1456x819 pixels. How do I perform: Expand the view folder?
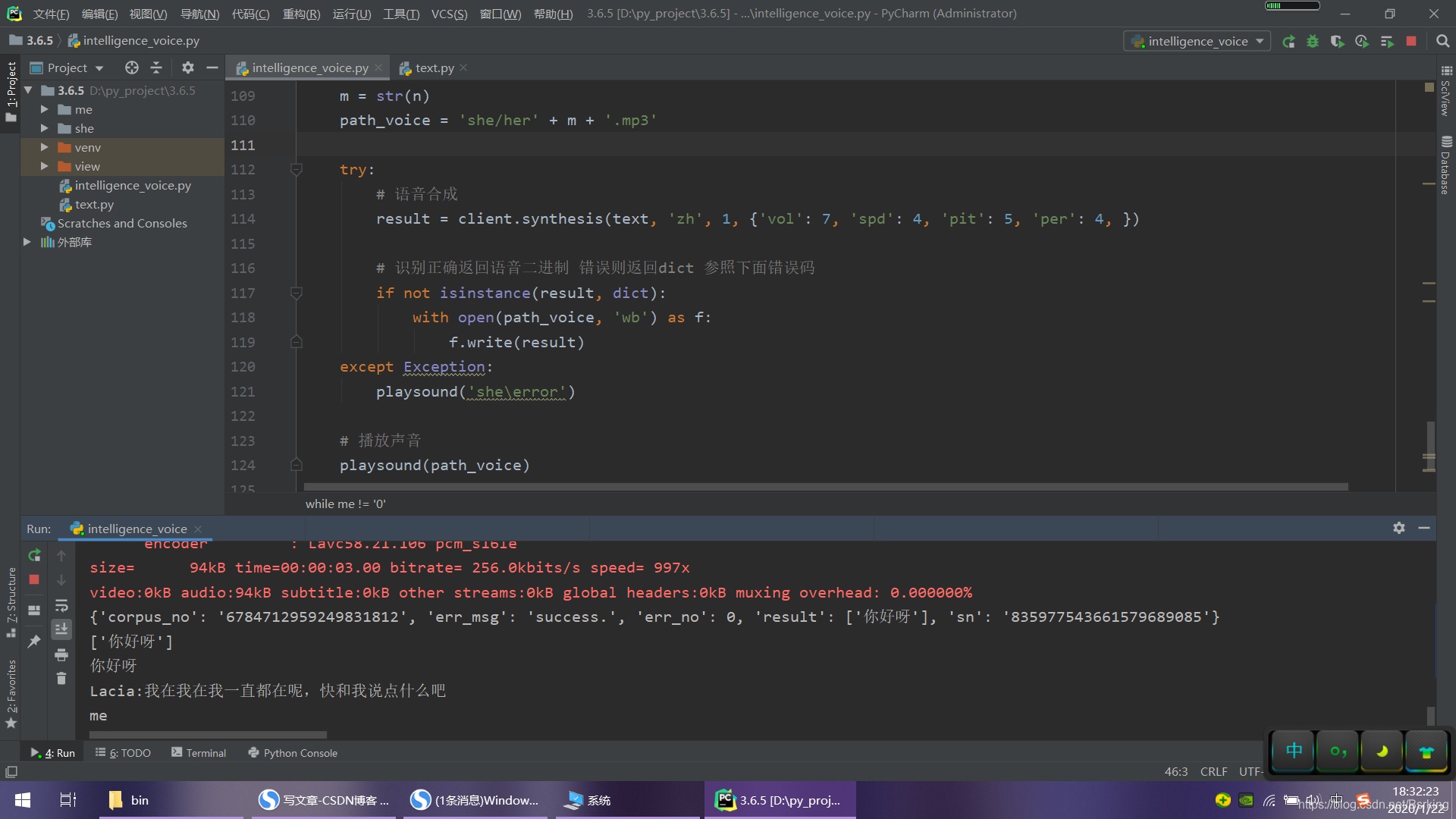click(44, 166)
